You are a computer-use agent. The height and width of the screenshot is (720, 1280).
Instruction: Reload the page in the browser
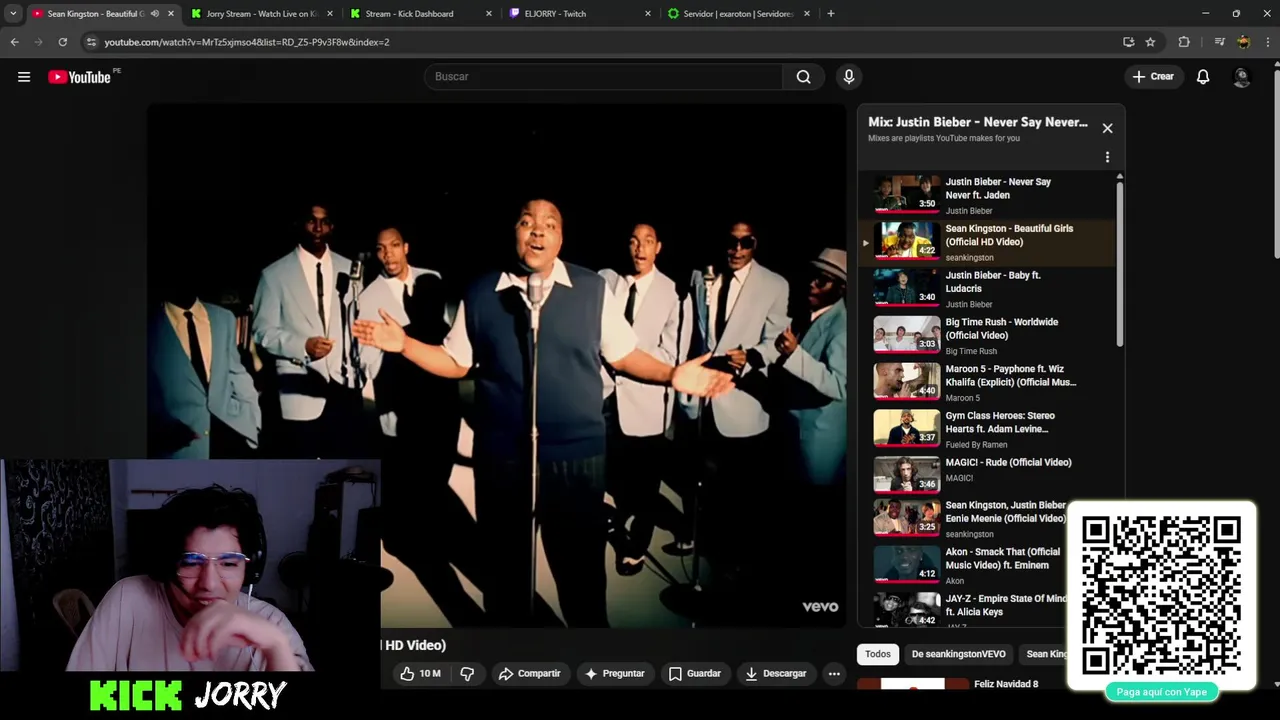[x=62, y=42]
